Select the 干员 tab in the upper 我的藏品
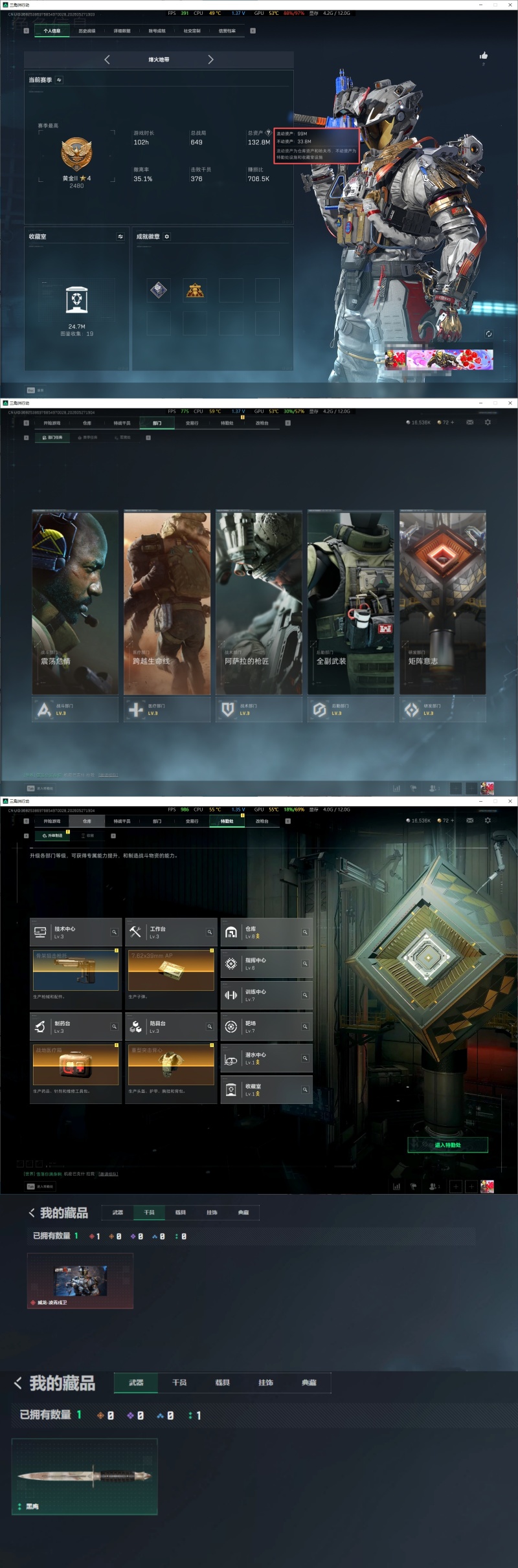The height and width of the screenshot is (1568, 518). pos(149,1213)
